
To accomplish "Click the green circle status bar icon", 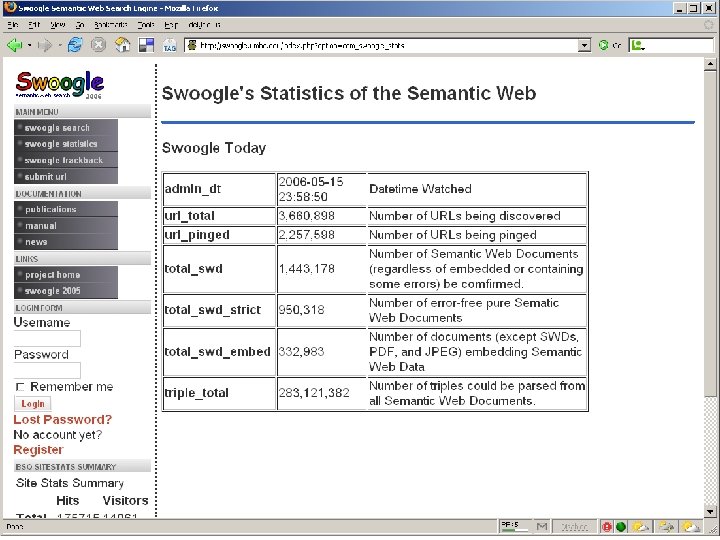I will [x=621, y=527].
